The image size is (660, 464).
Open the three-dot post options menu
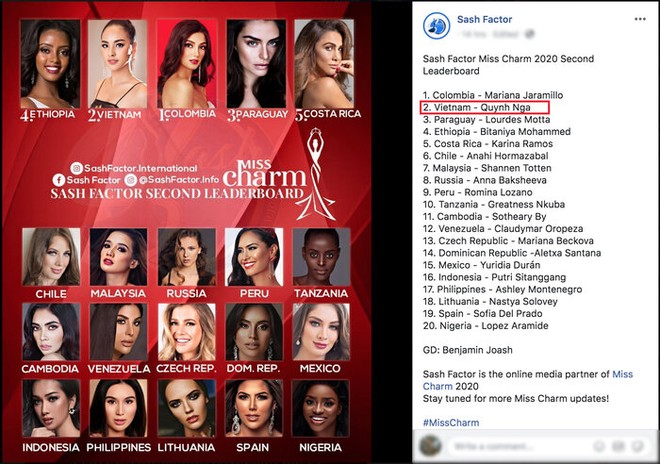click(640, 19)
